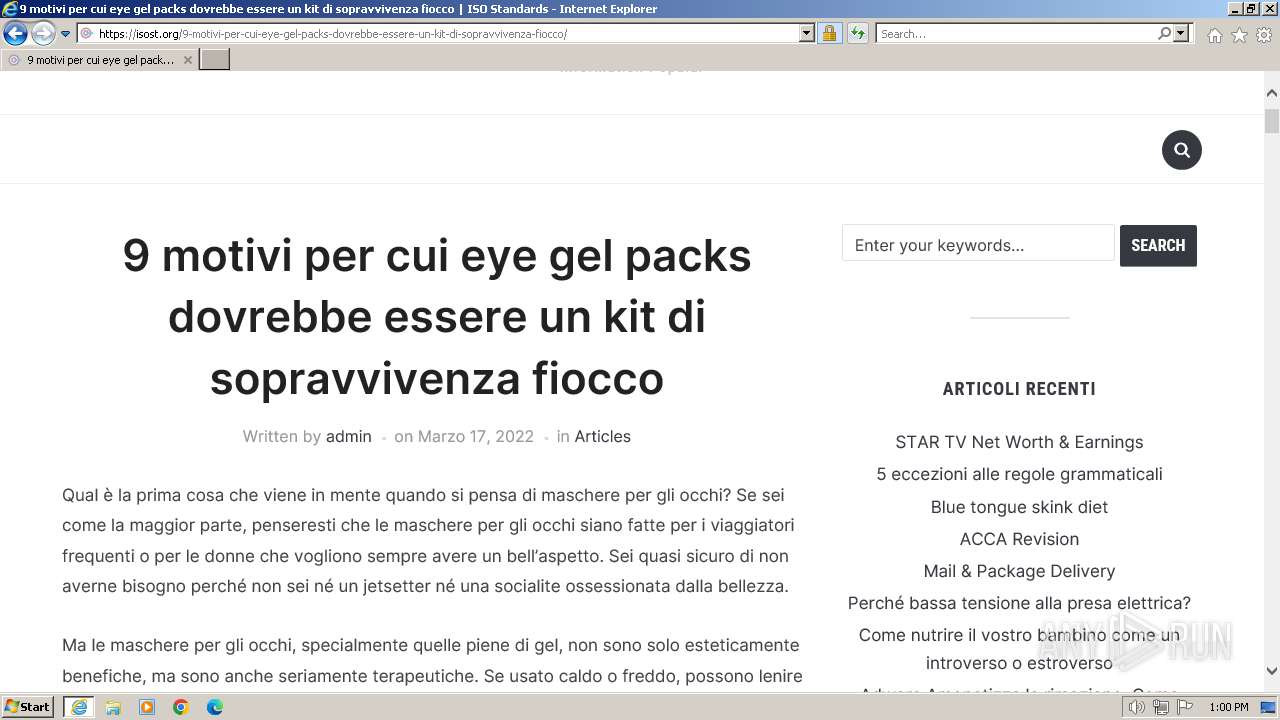Screen dimensions: 1280x720
Task: Click the scrollbar up arrow
Action: 1272,93
